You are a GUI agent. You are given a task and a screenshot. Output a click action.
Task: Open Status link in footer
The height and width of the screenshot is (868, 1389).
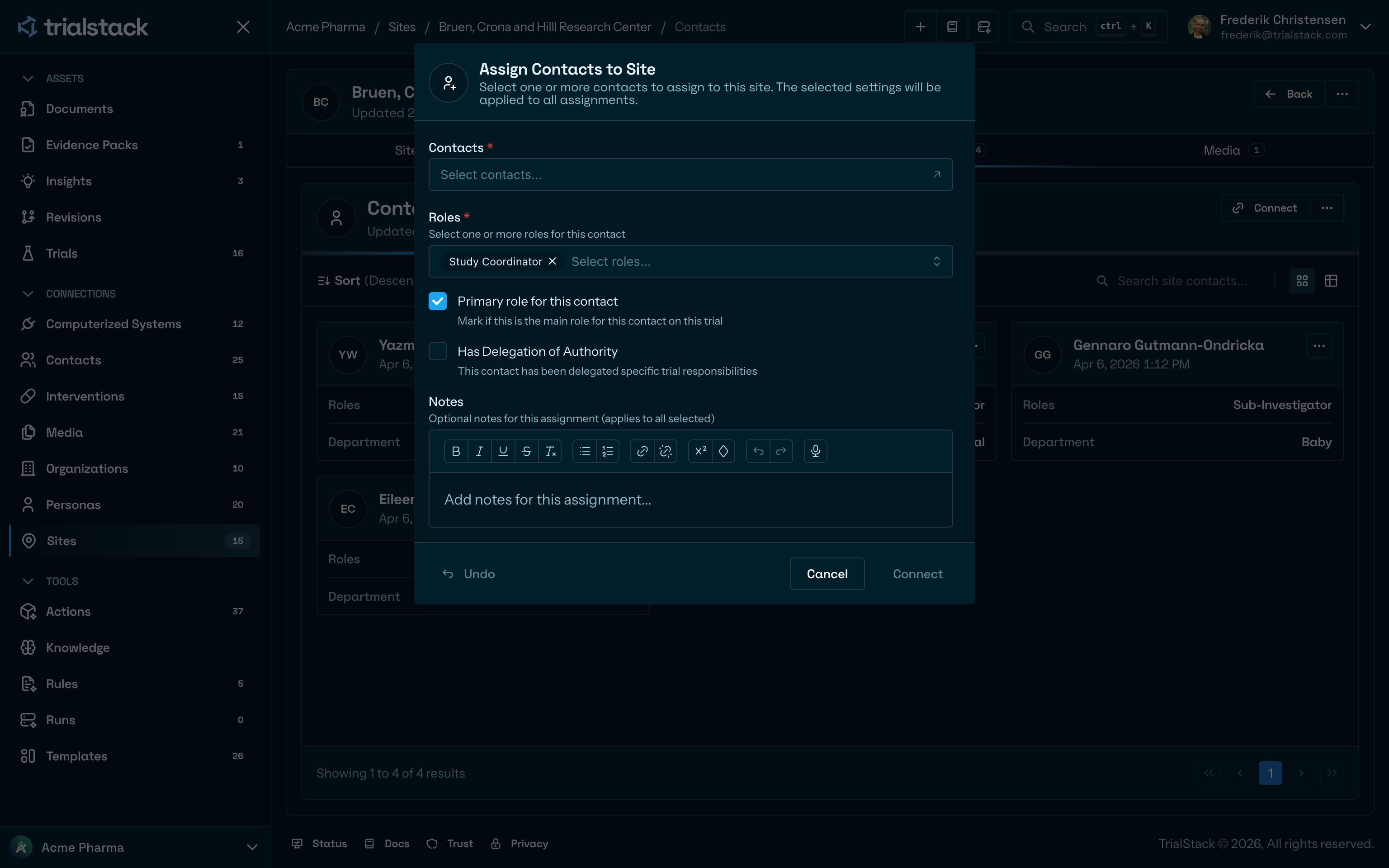[320, 844]
